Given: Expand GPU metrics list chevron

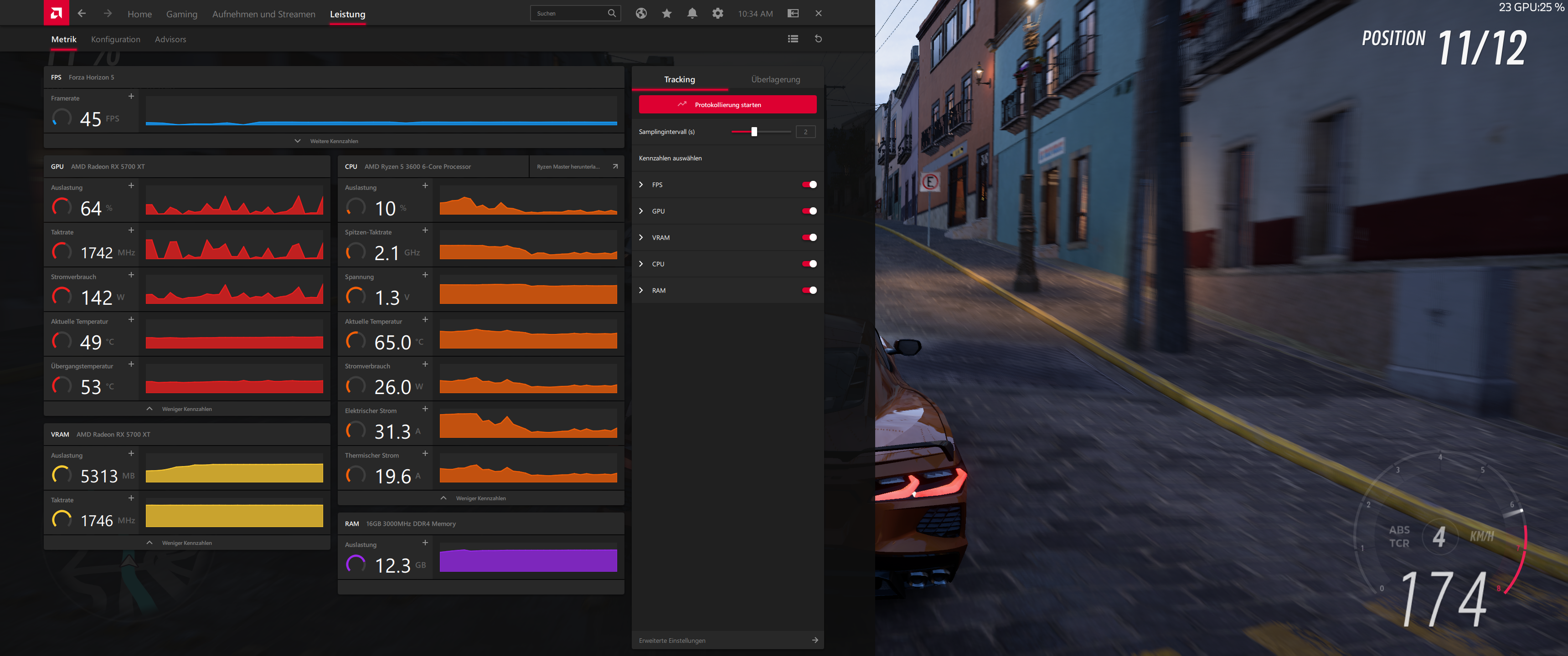Looking at the screenshot, I should pyautogui.click(x=641, y=211).
